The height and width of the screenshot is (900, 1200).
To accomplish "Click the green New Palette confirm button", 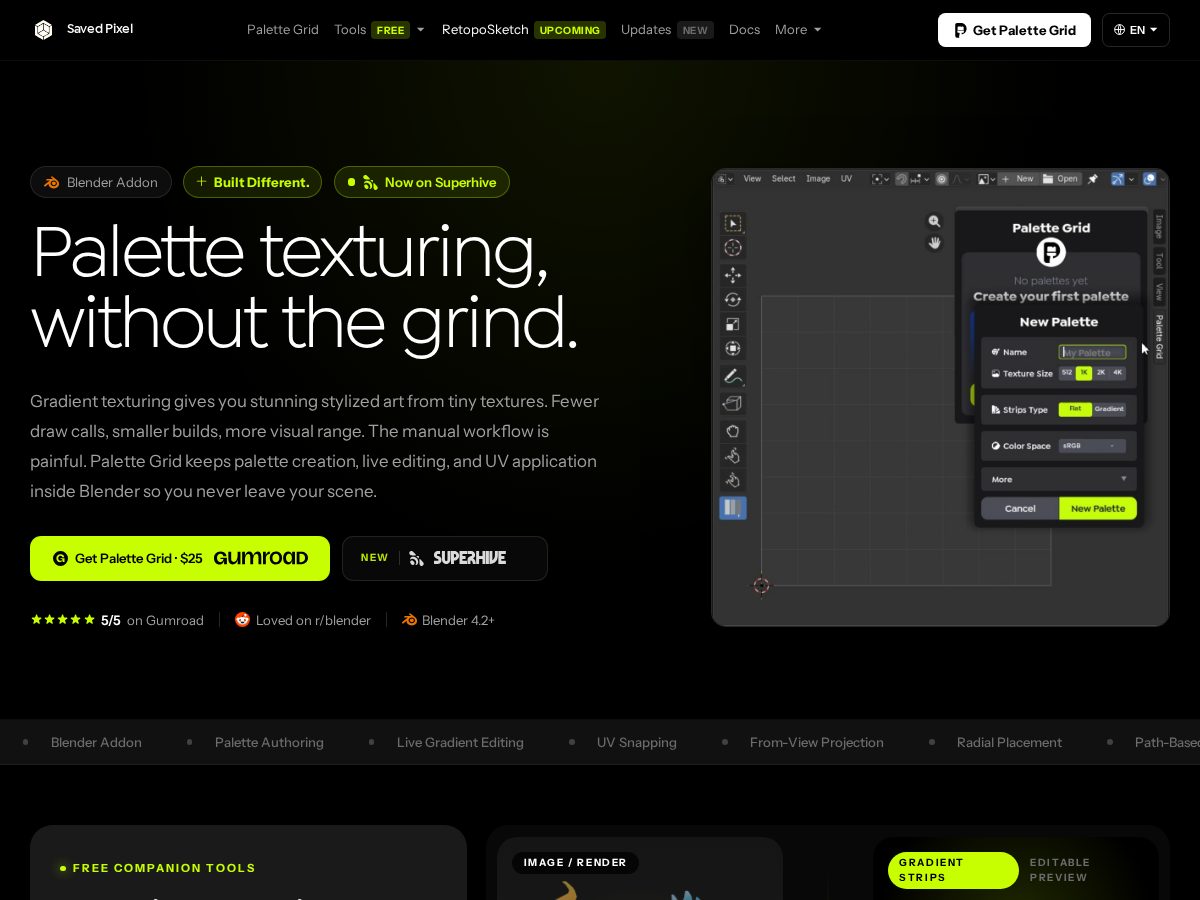I will point(1098,508).
